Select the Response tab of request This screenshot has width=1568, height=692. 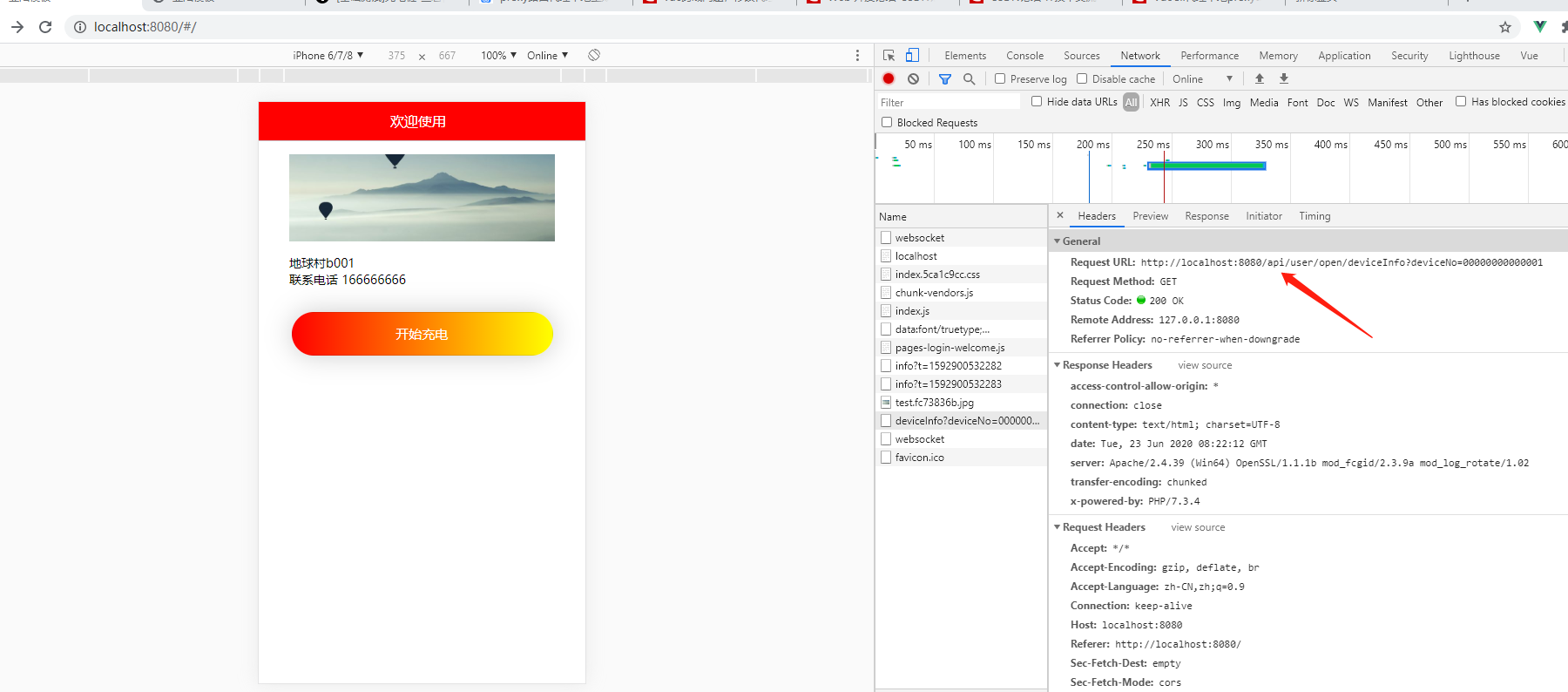pos(1206,216)
